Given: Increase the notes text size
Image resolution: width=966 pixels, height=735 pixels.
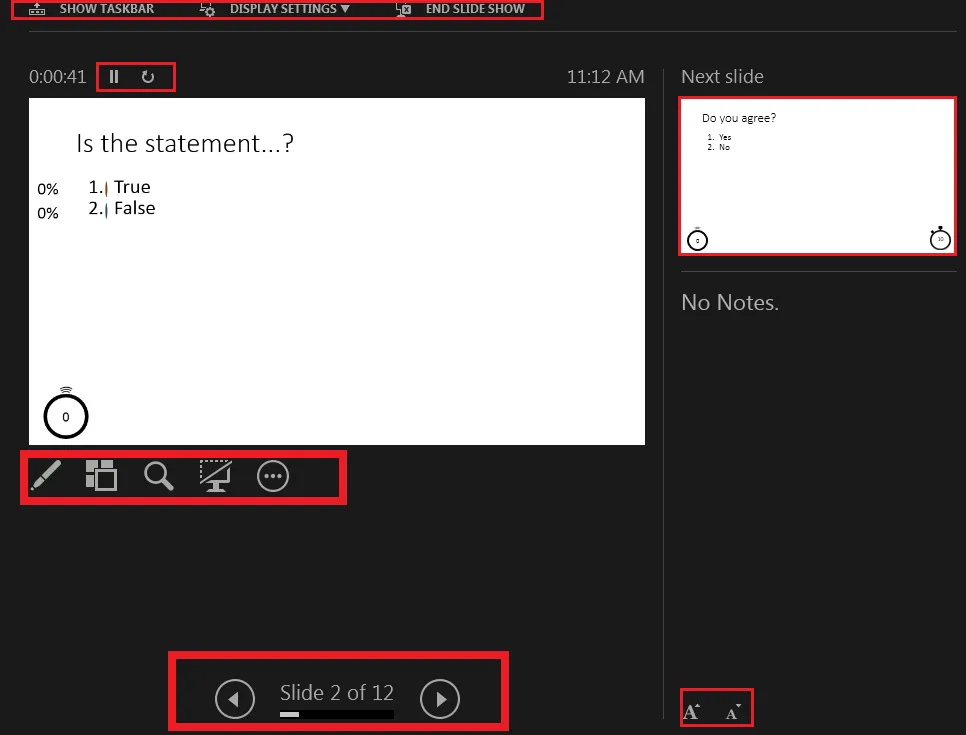Looking at the screenshot, I should pos(692,711).
